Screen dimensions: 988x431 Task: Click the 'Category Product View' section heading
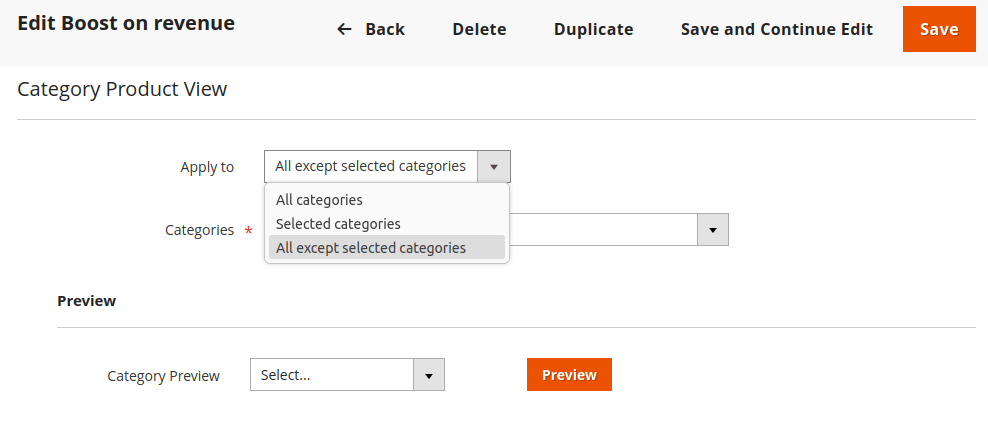[x=122, y=90]
